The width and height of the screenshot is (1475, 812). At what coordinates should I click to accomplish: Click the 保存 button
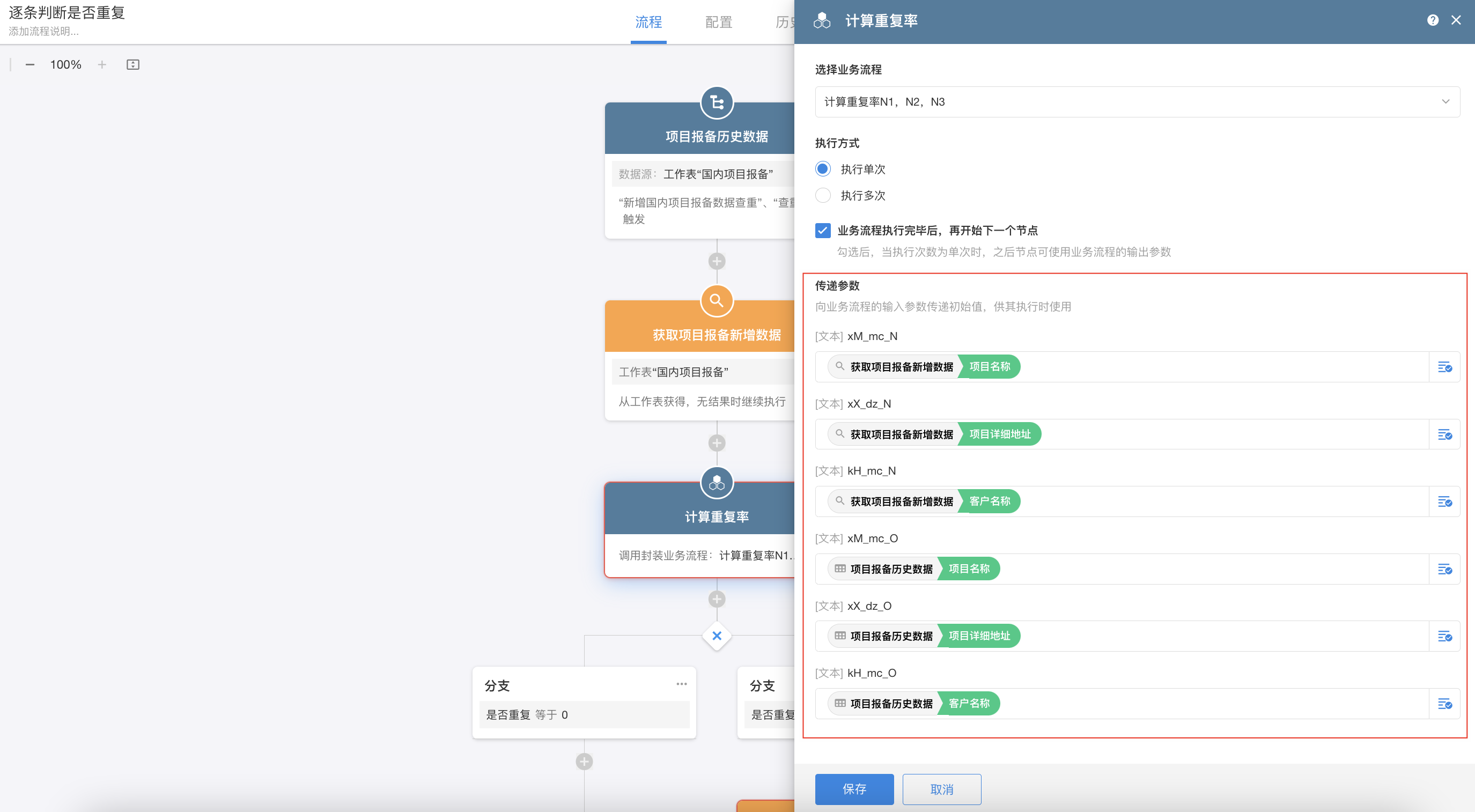coord(854,789)
